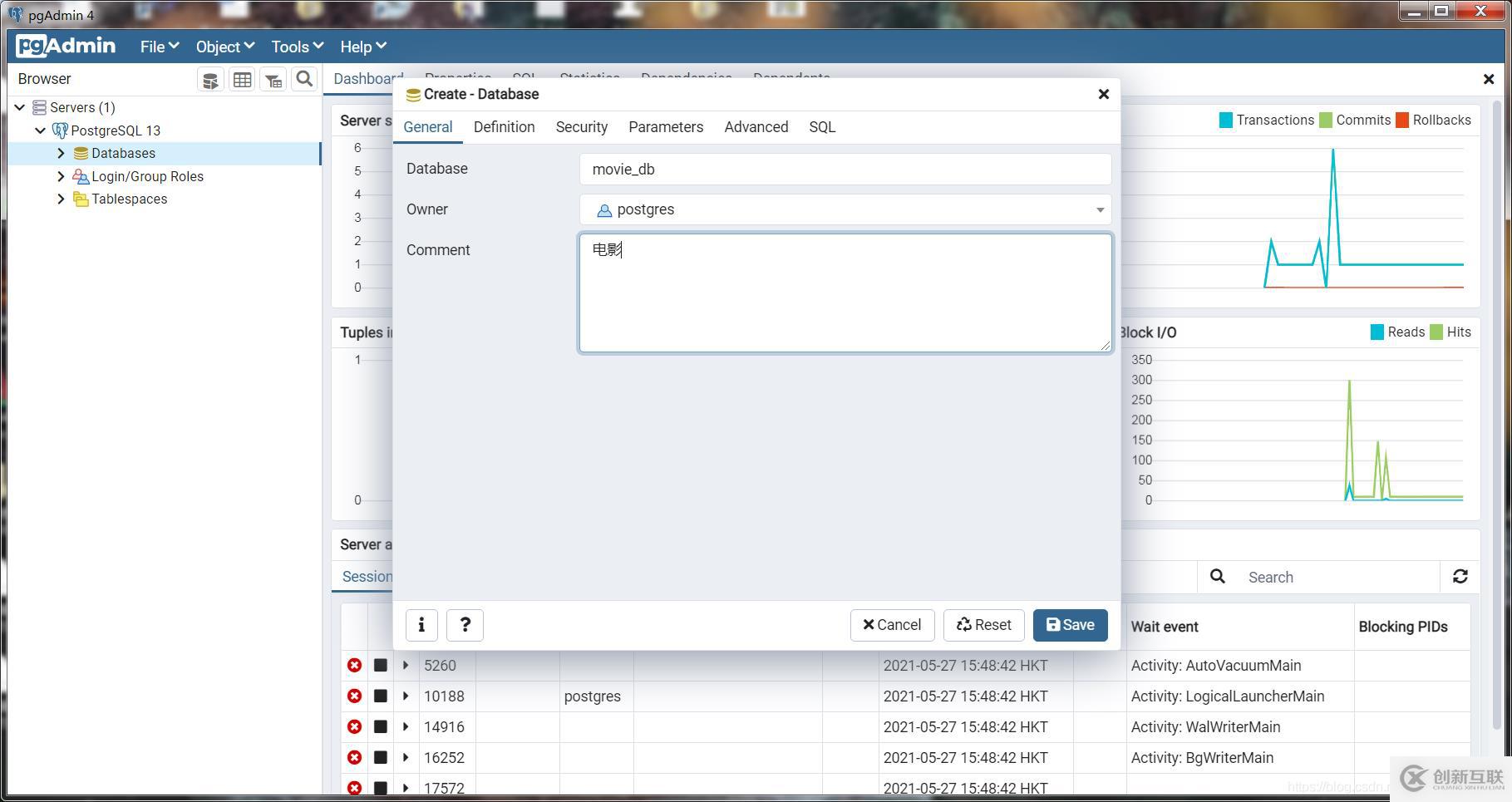The image size is (1512, 802).
Task: Select the Databases tree item label
Action: (x=123, y=154)
